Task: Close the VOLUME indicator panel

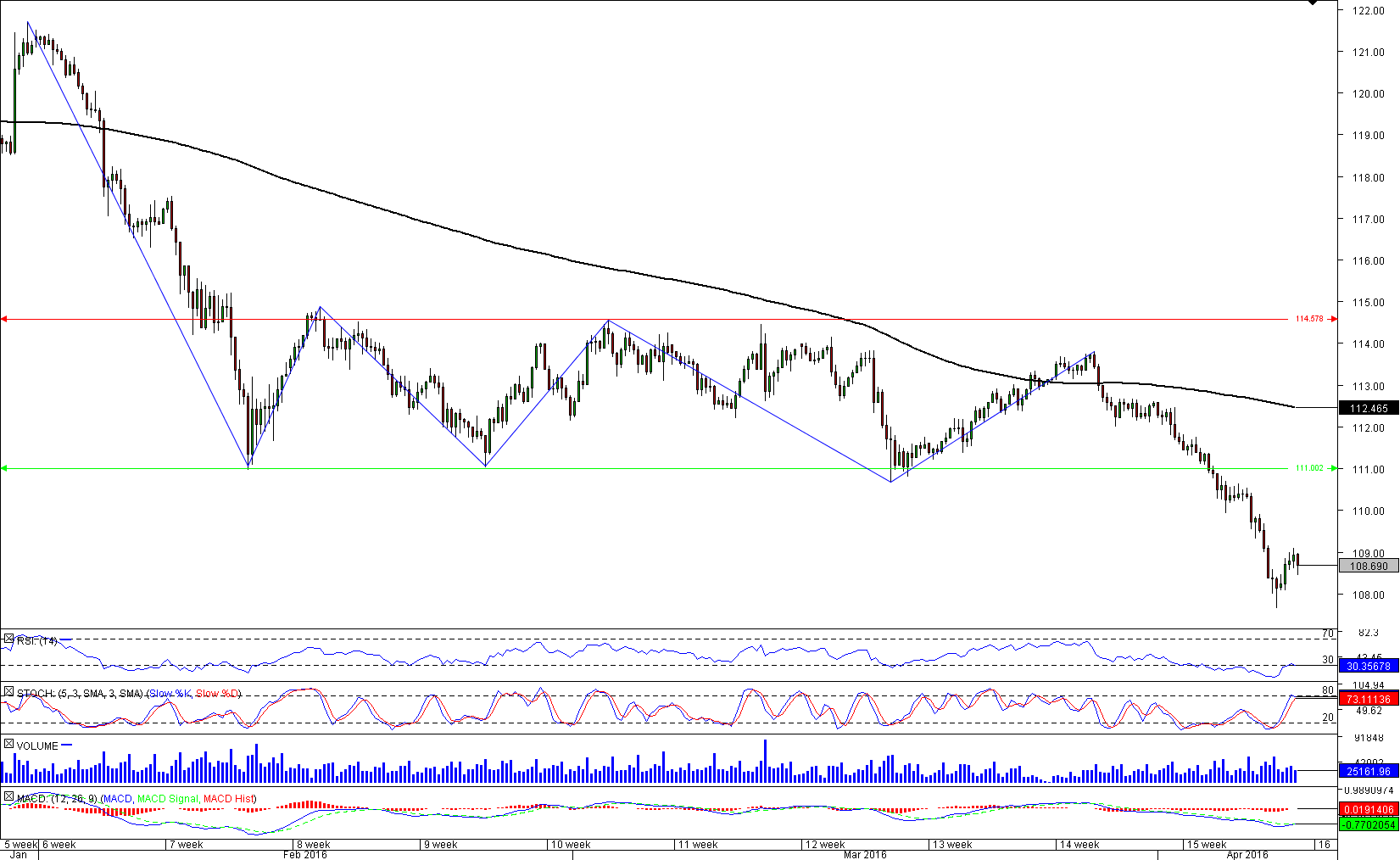Action: pyautogui.click(x=8, y=745)
